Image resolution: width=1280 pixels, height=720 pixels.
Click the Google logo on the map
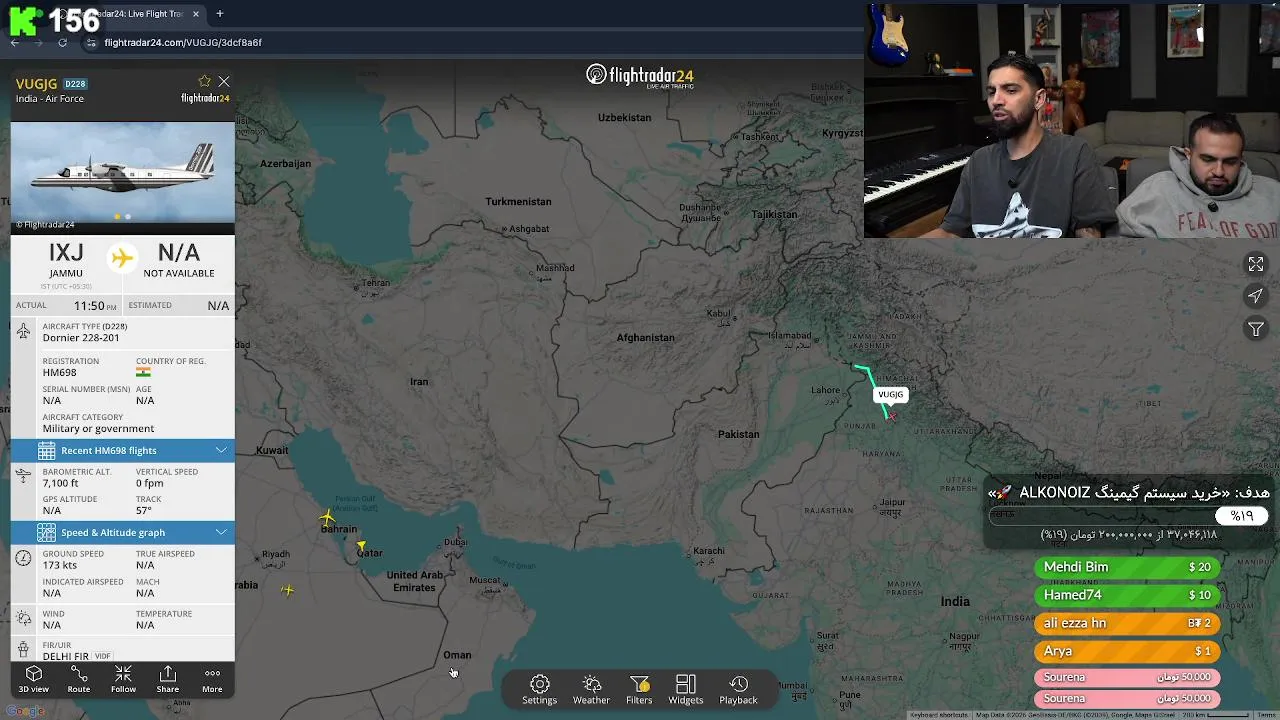[x=25, y=712]
